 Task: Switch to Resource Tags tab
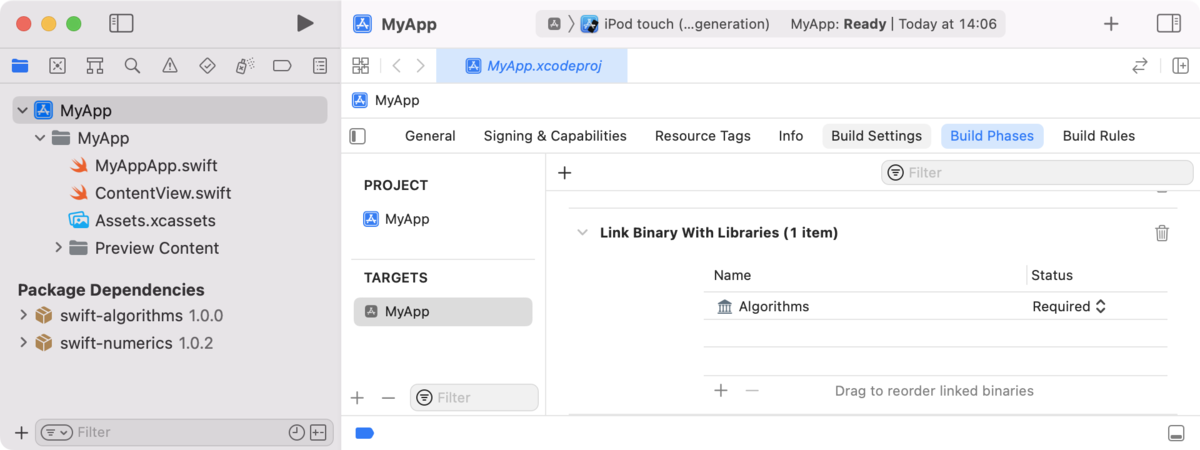[703, 136]
